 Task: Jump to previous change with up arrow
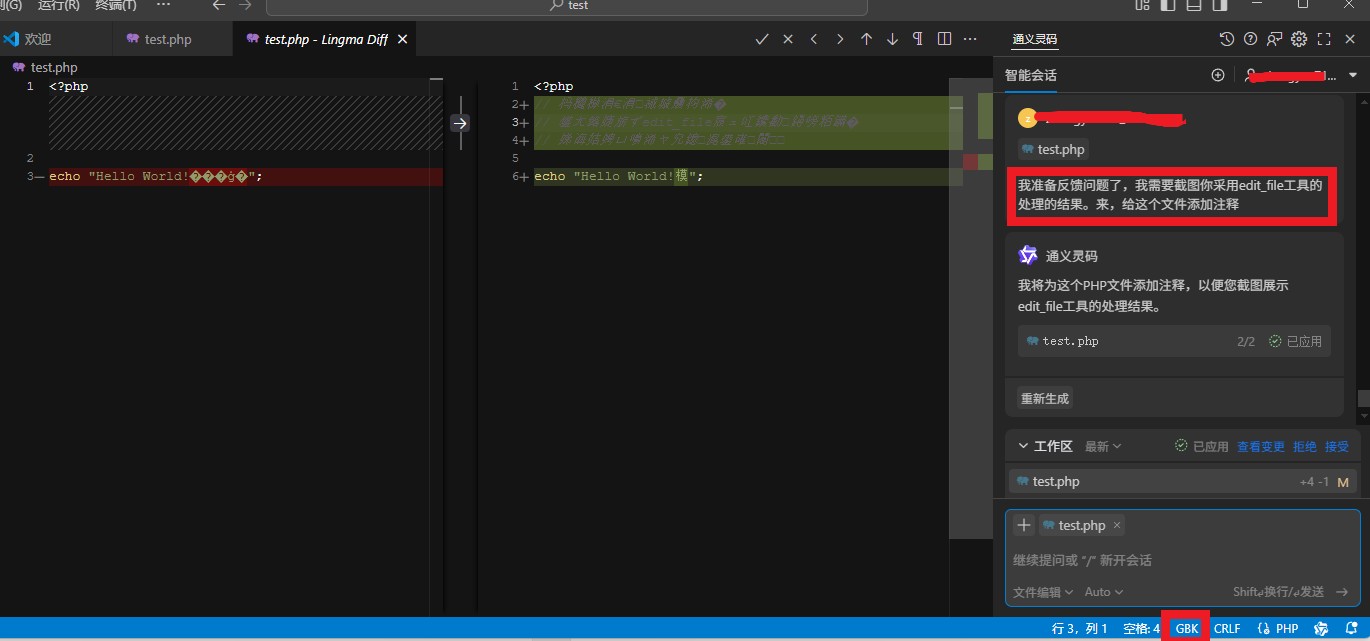pyautogui.click(x=866, y=39)
